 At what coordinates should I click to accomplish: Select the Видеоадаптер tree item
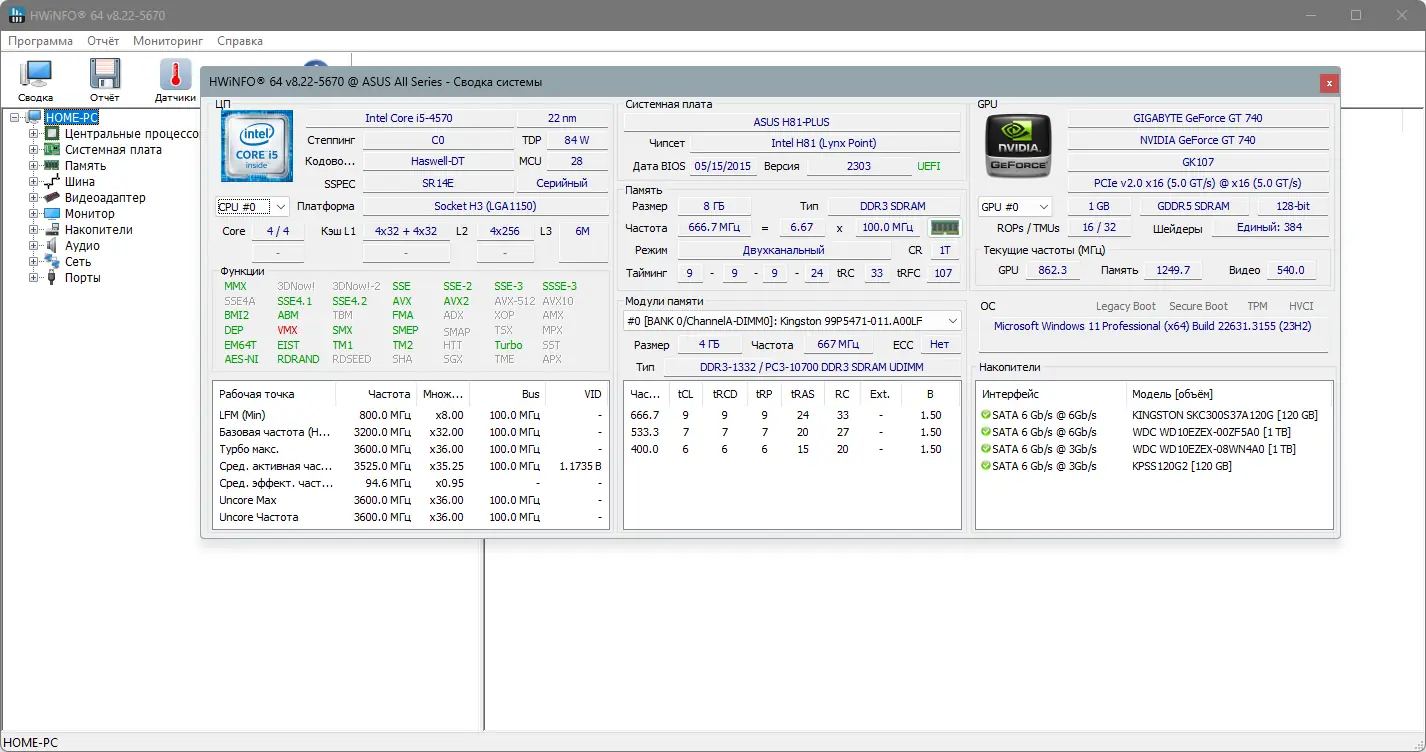click(104, 198)
